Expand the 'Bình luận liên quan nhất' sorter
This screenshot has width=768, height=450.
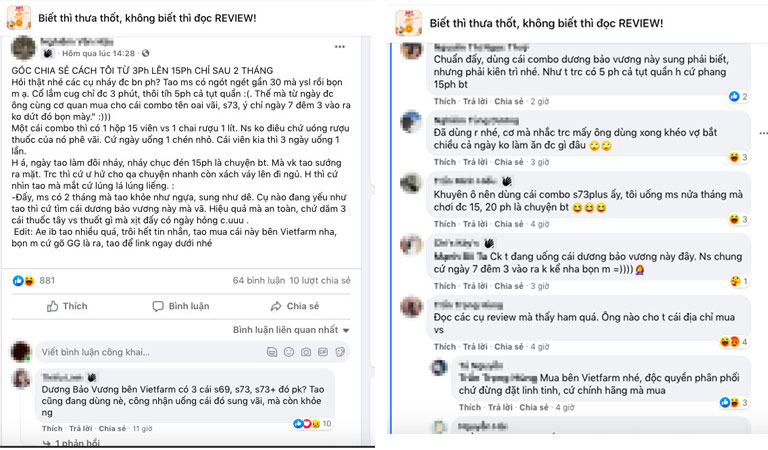click(x=288, y=329)
